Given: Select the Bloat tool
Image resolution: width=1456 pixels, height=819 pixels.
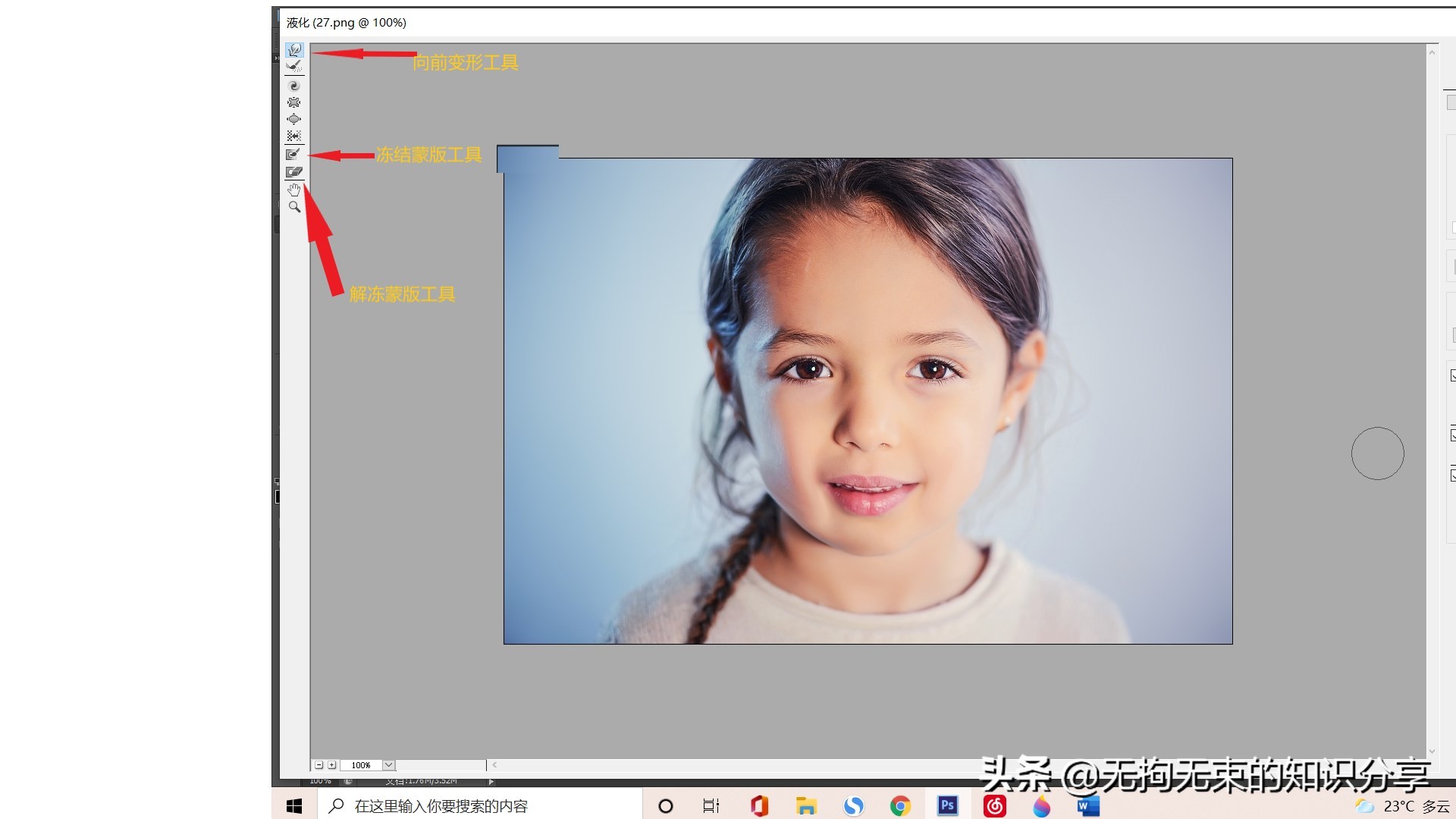Looking at the screenshot, I should [294, 119].
